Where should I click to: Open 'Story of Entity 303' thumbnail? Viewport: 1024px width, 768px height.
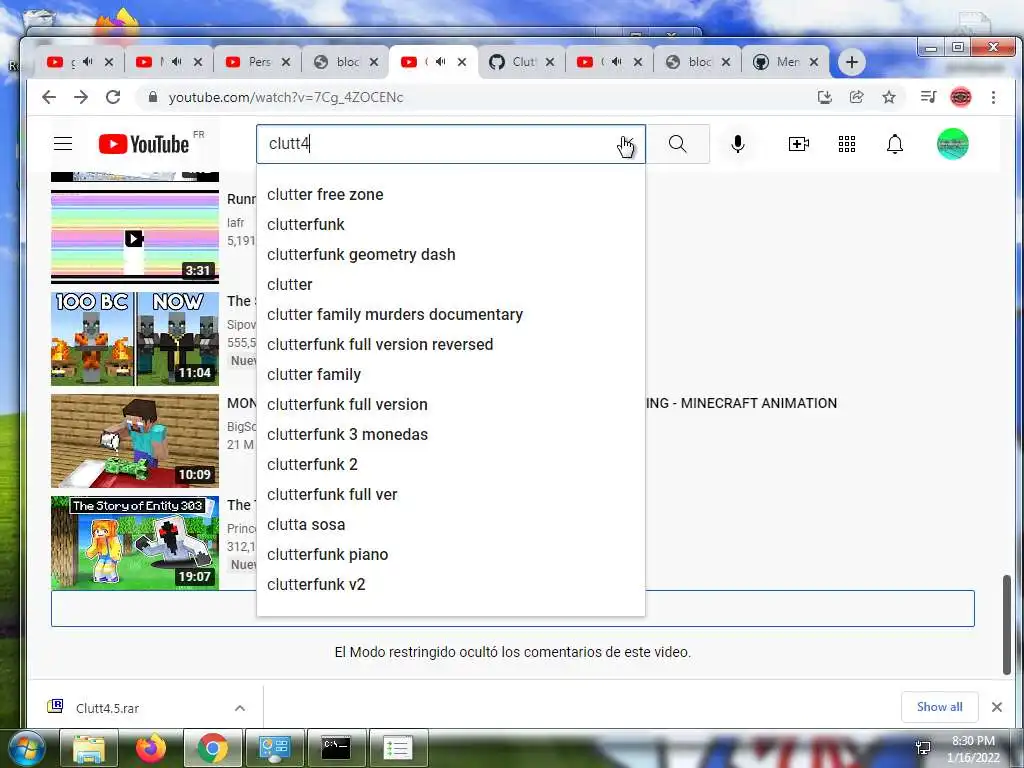point(135,543)
